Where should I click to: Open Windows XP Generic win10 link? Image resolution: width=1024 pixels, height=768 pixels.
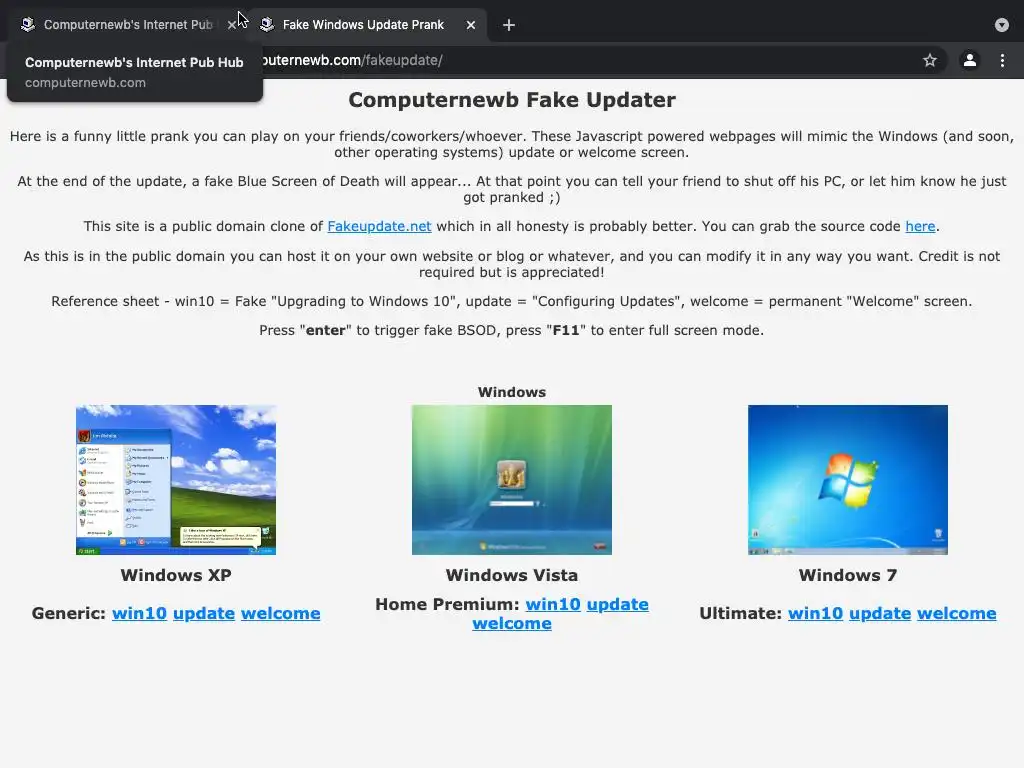click(x=139, y=613)
